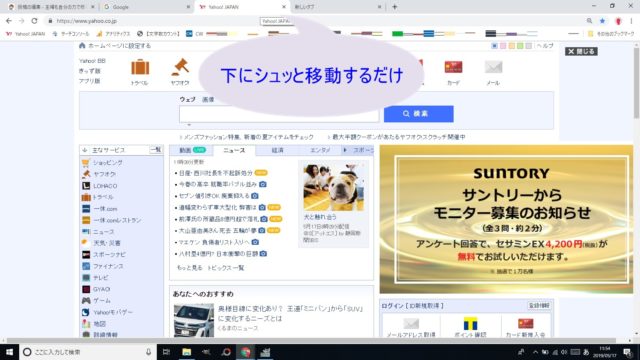This screenshot has width=640, height=360.
Task: Select the blue theme color swatch
Action: (494, 46)
